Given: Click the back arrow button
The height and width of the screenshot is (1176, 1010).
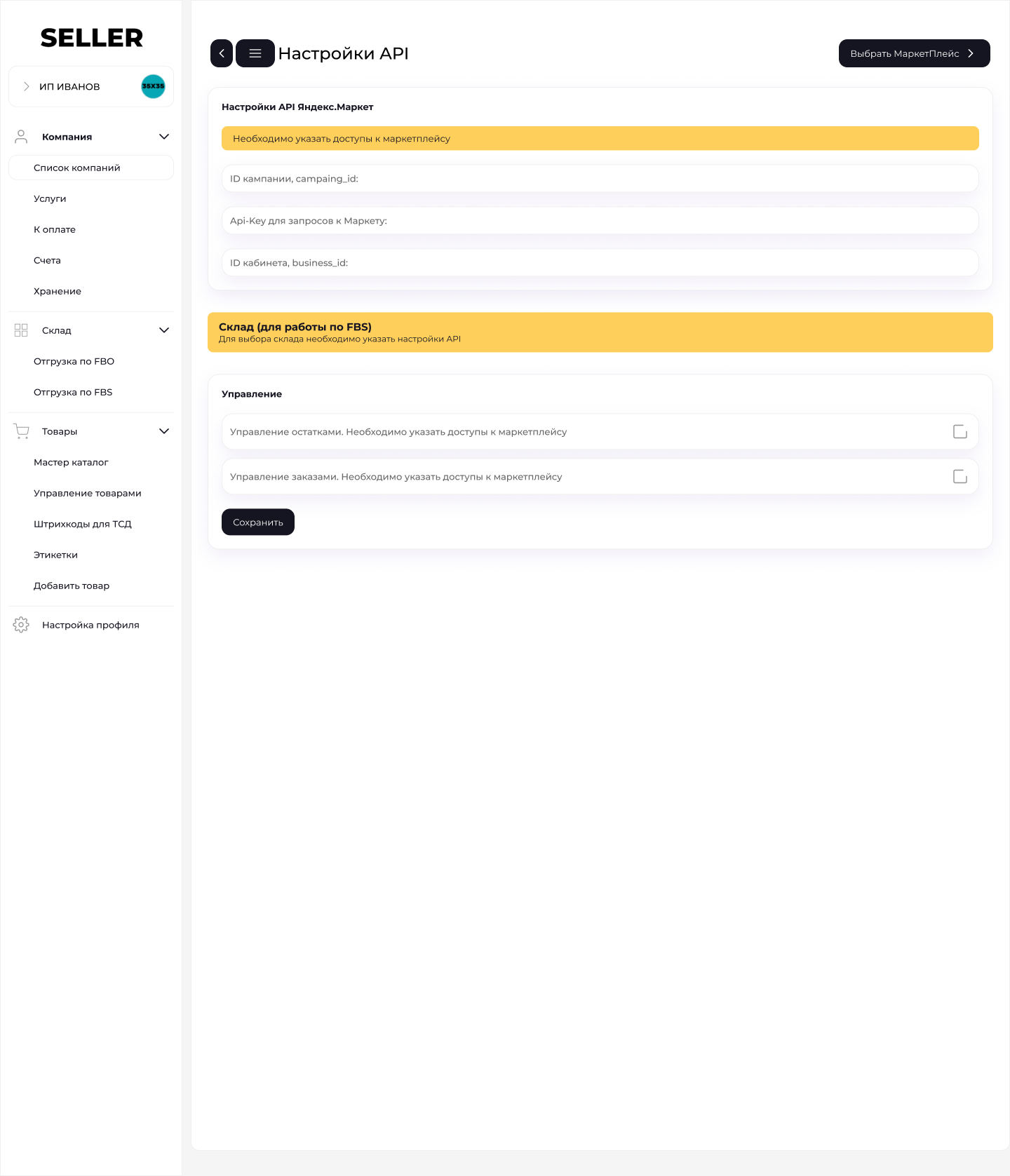Looking at the screenshot, I should point(222,53).
